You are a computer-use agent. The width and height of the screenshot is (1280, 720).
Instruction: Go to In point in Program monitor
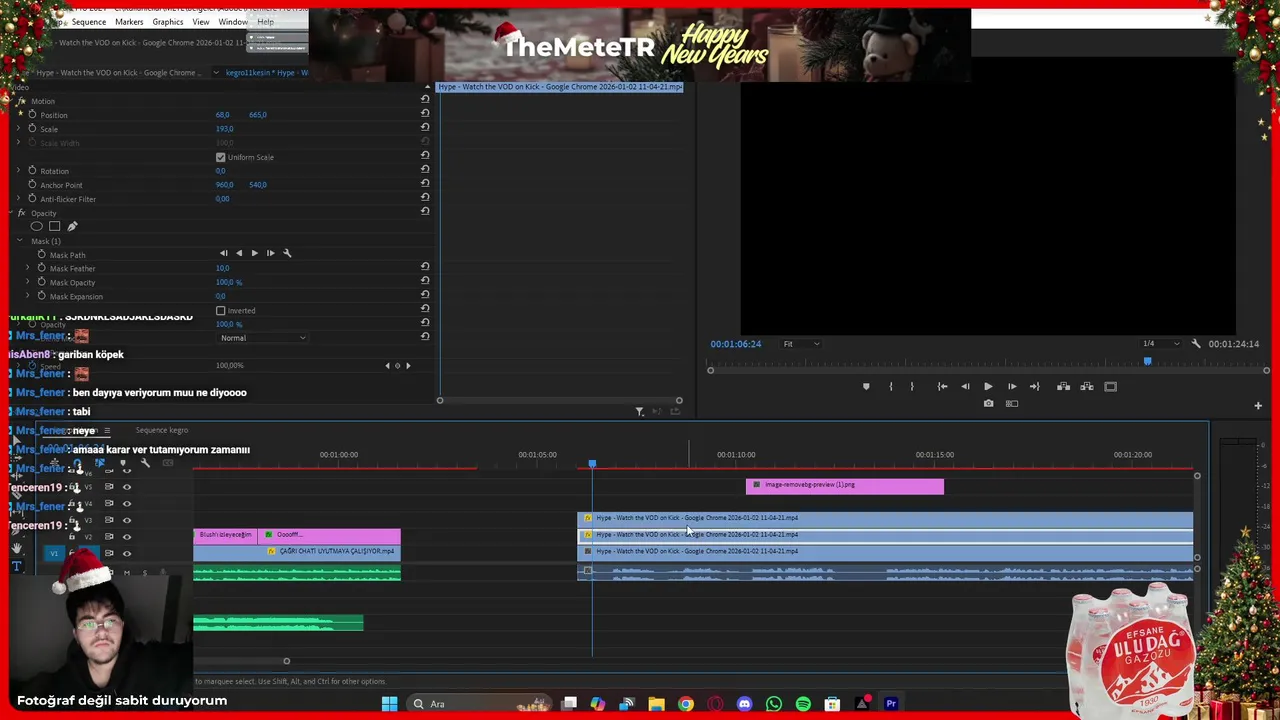pyautogui.click(x=942, y=386)
